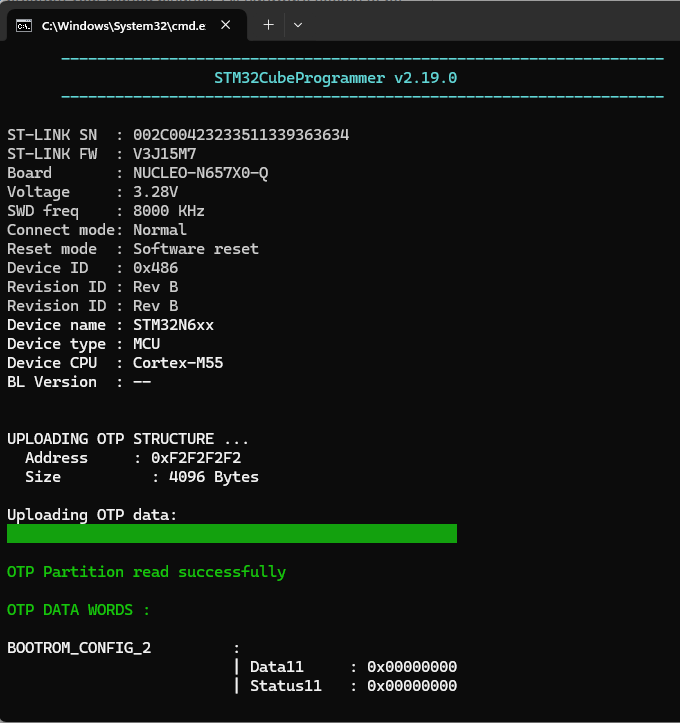Viewport: 680px width, 723px height.
Task: Click the voltage value 3.28V
Action: pyautogui.click(x=155, y=192)
